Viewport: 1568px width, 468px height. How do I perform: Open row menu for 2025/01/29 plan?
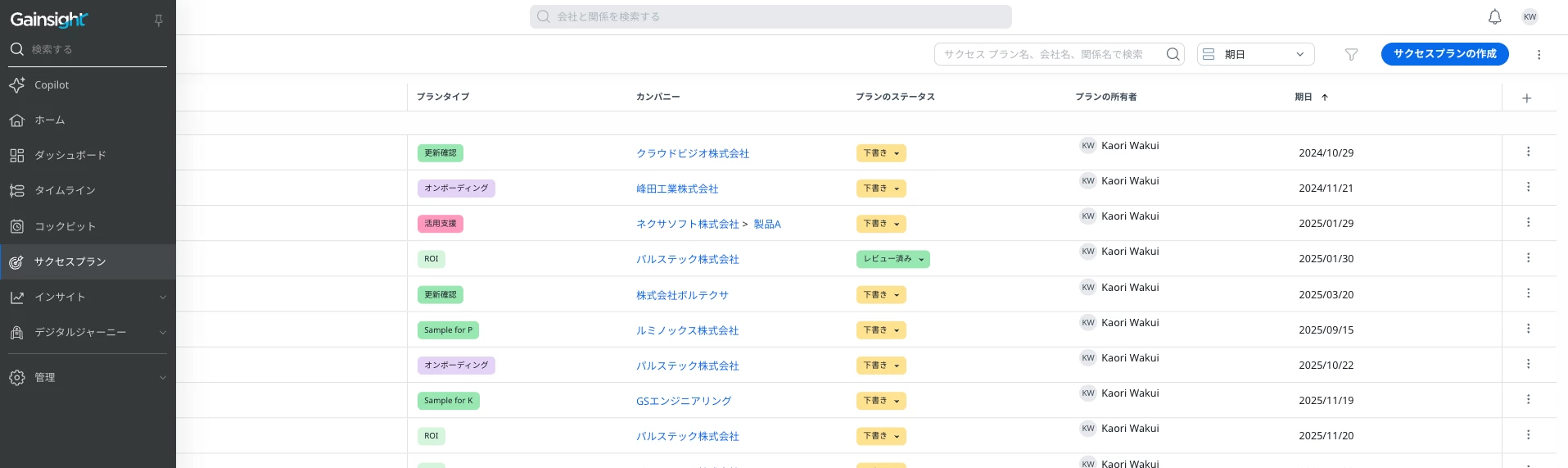click(x=1528, y=222)
